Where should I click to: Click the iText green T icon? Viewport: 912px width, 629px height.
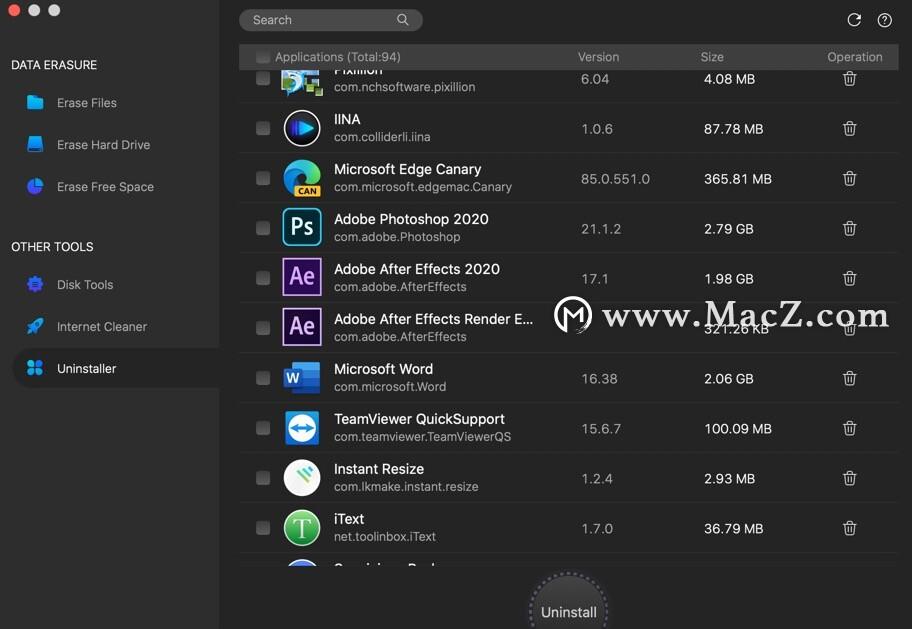pos(302,528)
